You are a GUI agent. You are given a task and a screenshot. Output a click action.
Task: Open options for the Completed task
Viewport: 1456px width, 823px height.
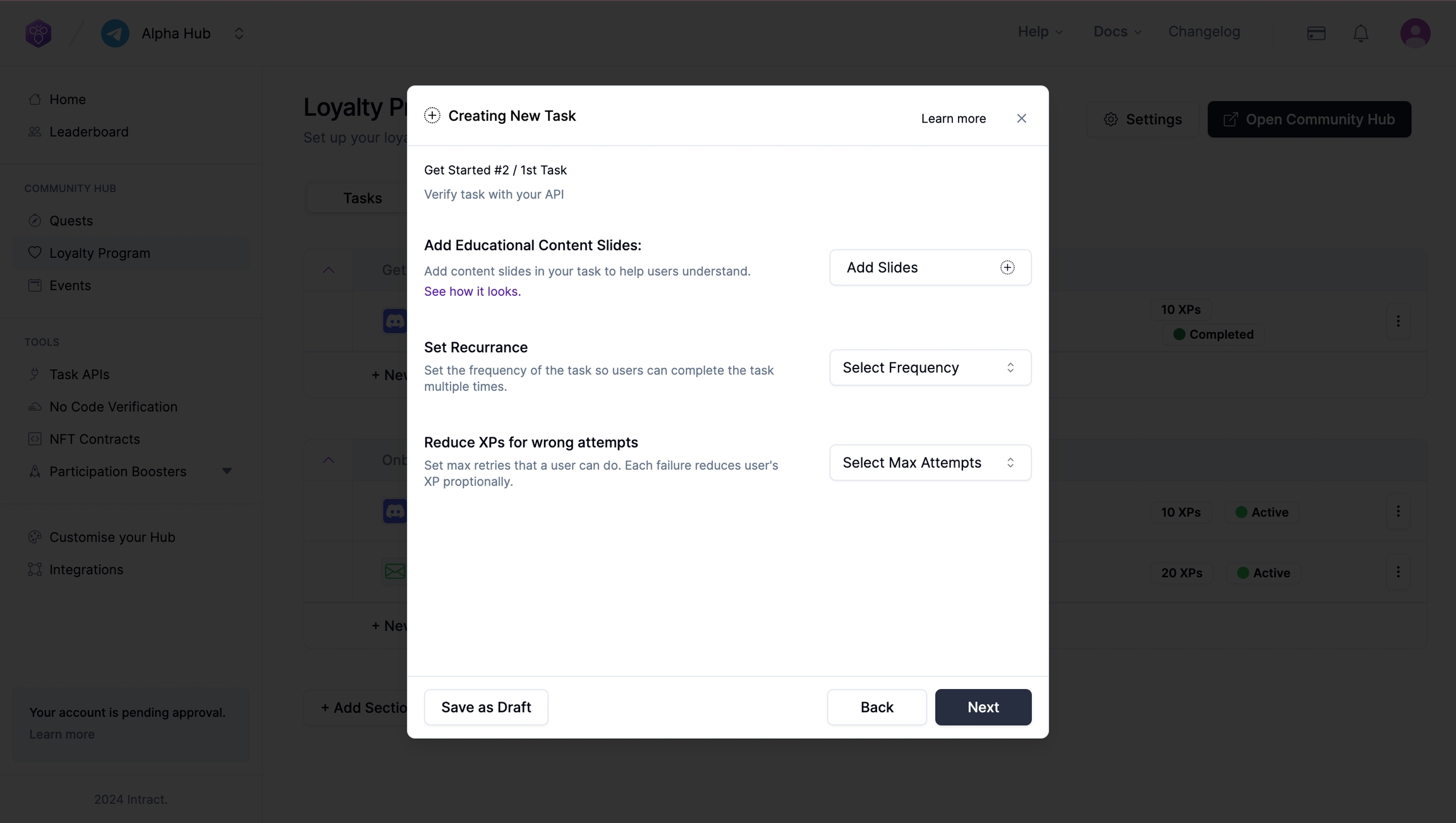click(x=1398, y=321)
